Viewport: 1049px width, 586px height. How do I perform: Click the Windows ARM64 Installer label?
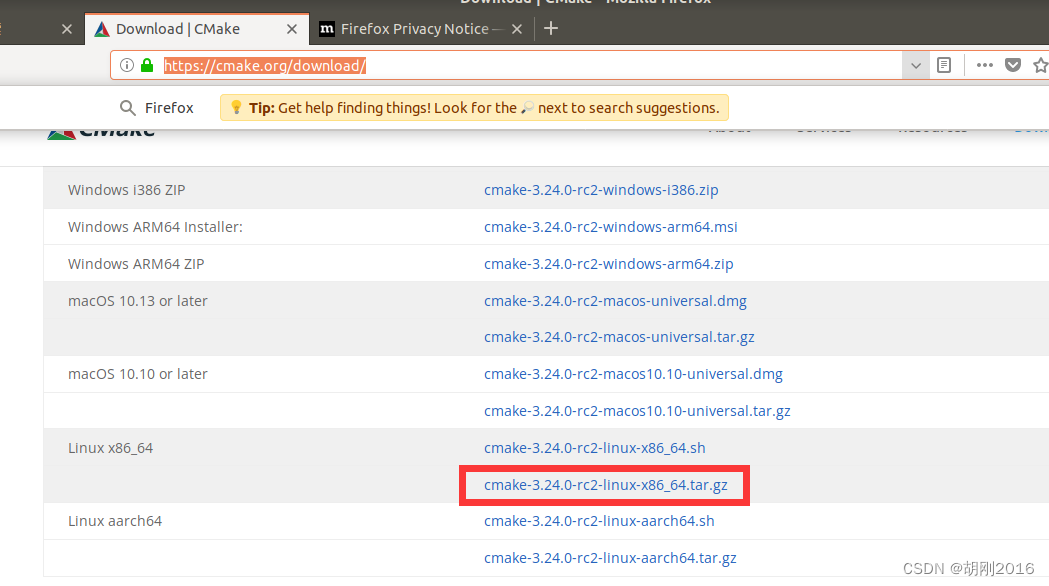point(155,227)
